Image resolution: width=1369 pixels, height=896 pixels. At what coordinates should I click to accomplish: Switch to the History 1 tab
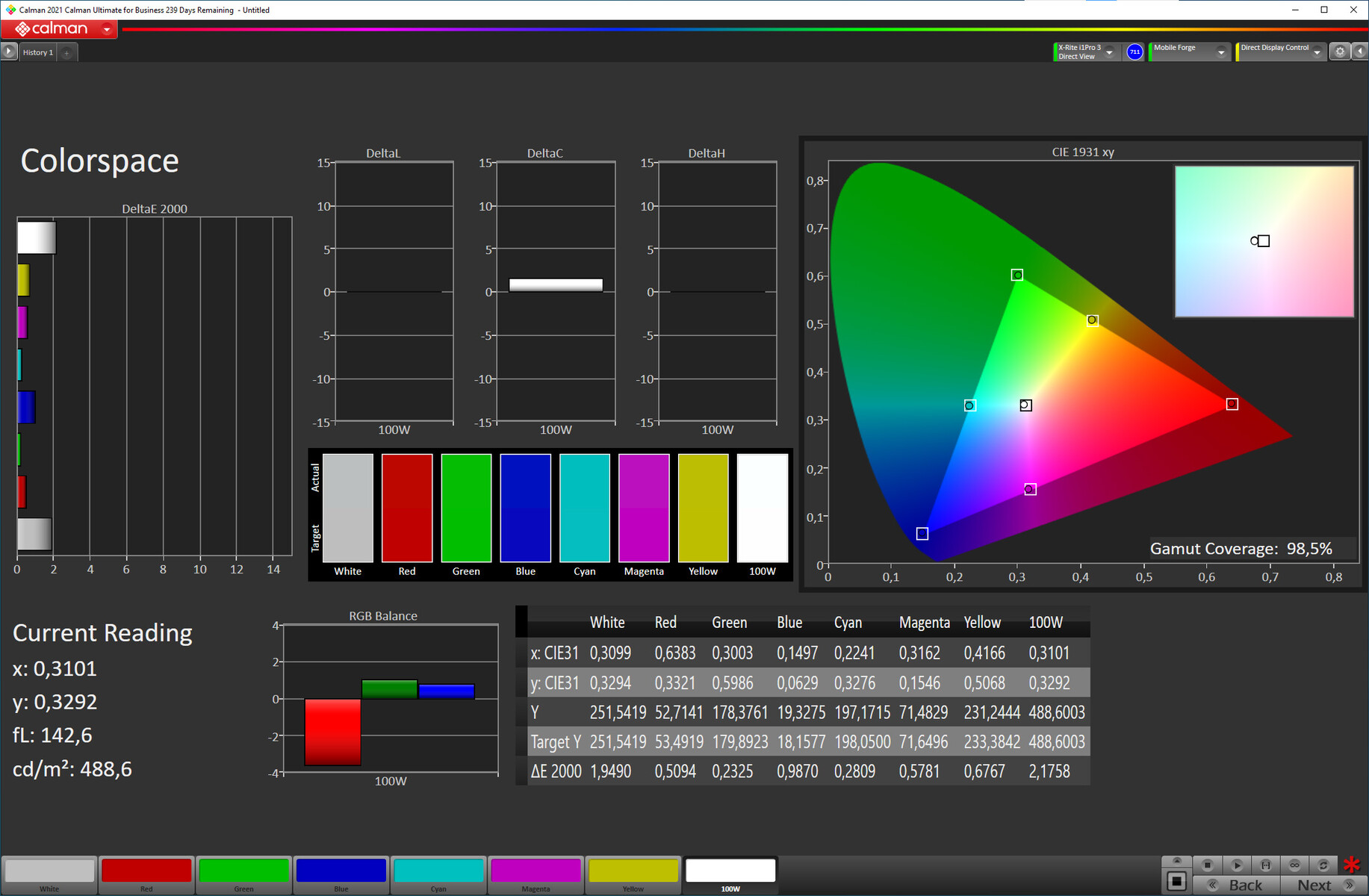coord(37,52)
